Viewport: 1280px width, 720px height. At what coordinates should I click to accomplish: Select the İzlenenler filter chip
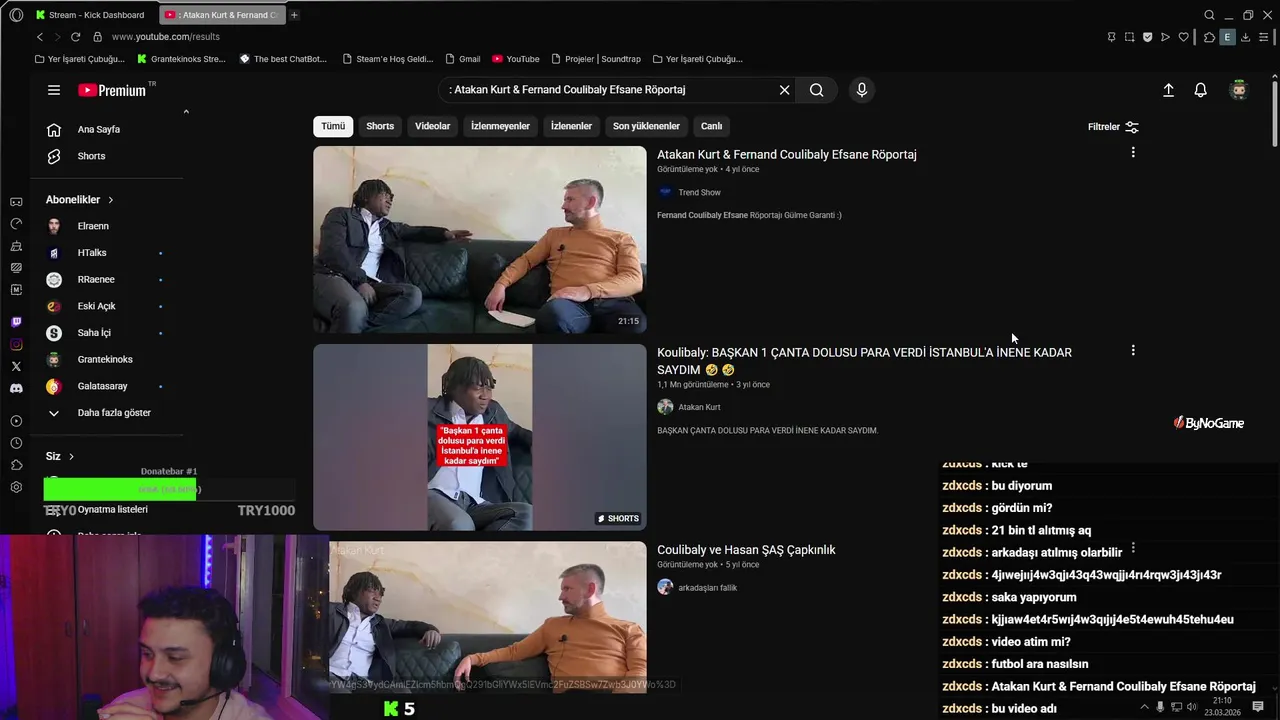pyautogui.click(x=571, y=126)
